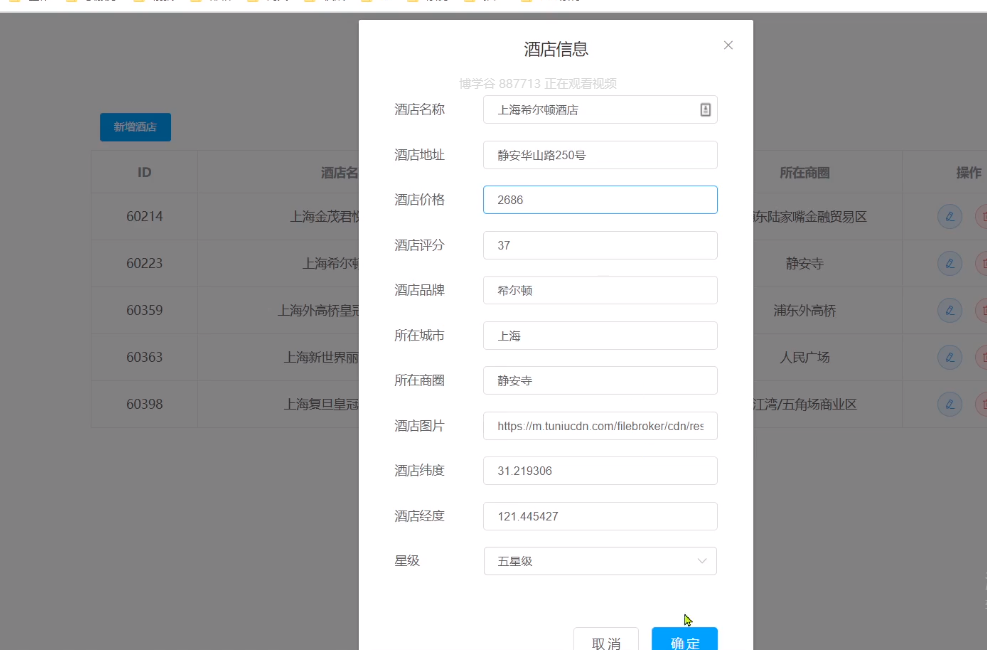
Task: Click the 酒店名称 input field
Action: 600,109
